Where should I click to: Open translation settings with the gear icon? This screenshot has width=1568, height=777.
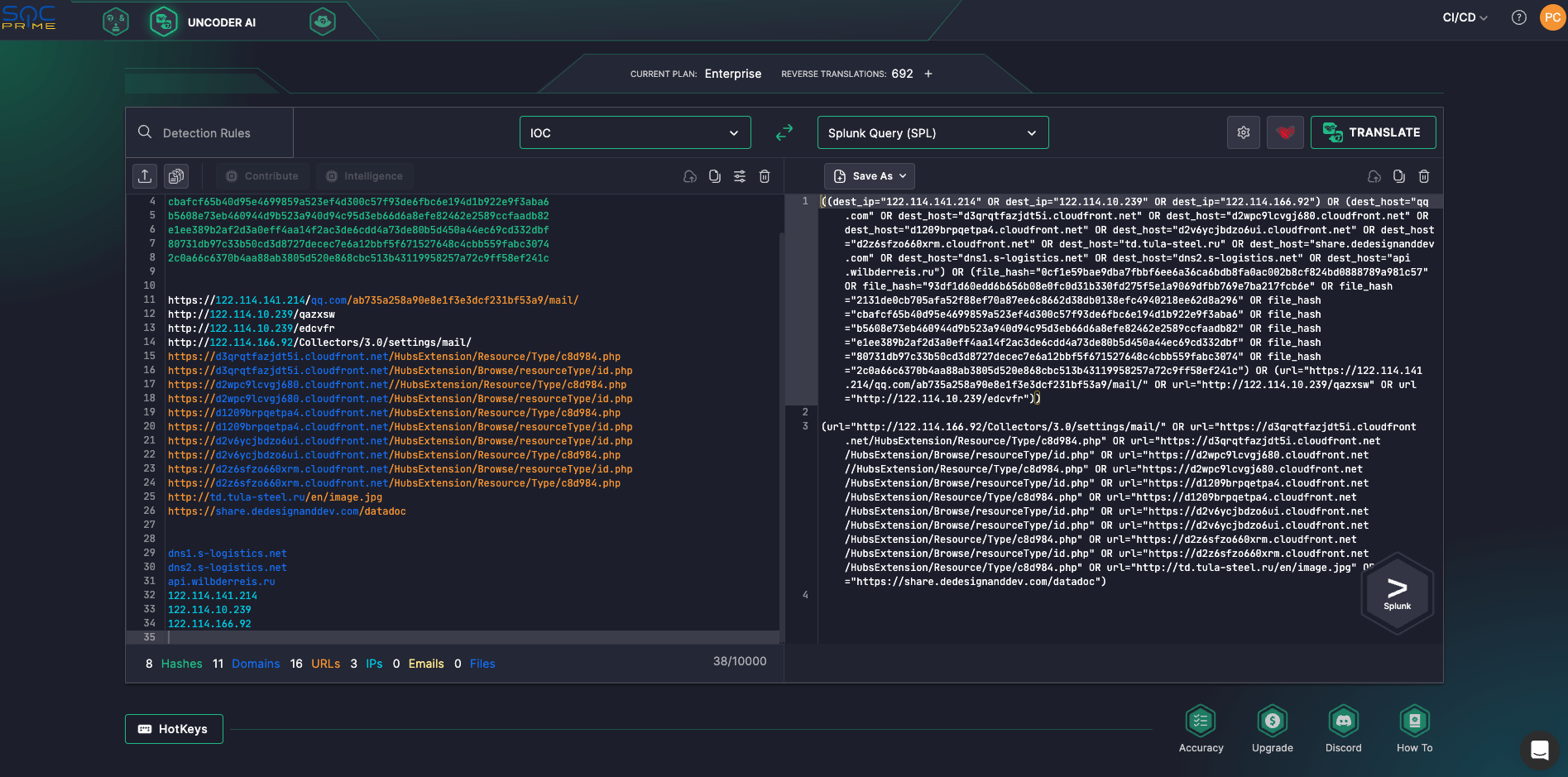(1243, 132)
